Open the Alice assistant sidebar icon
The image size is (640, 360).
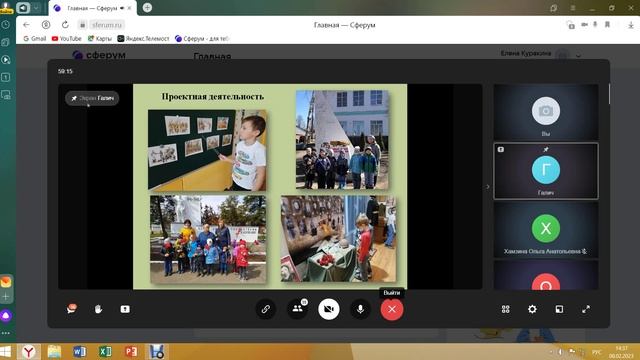pyautogui.click(x=6, y=316)
